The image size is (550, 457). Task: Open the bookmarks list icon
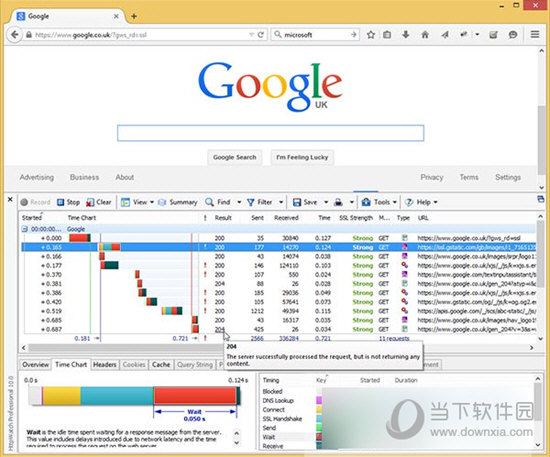pos(387,35)
